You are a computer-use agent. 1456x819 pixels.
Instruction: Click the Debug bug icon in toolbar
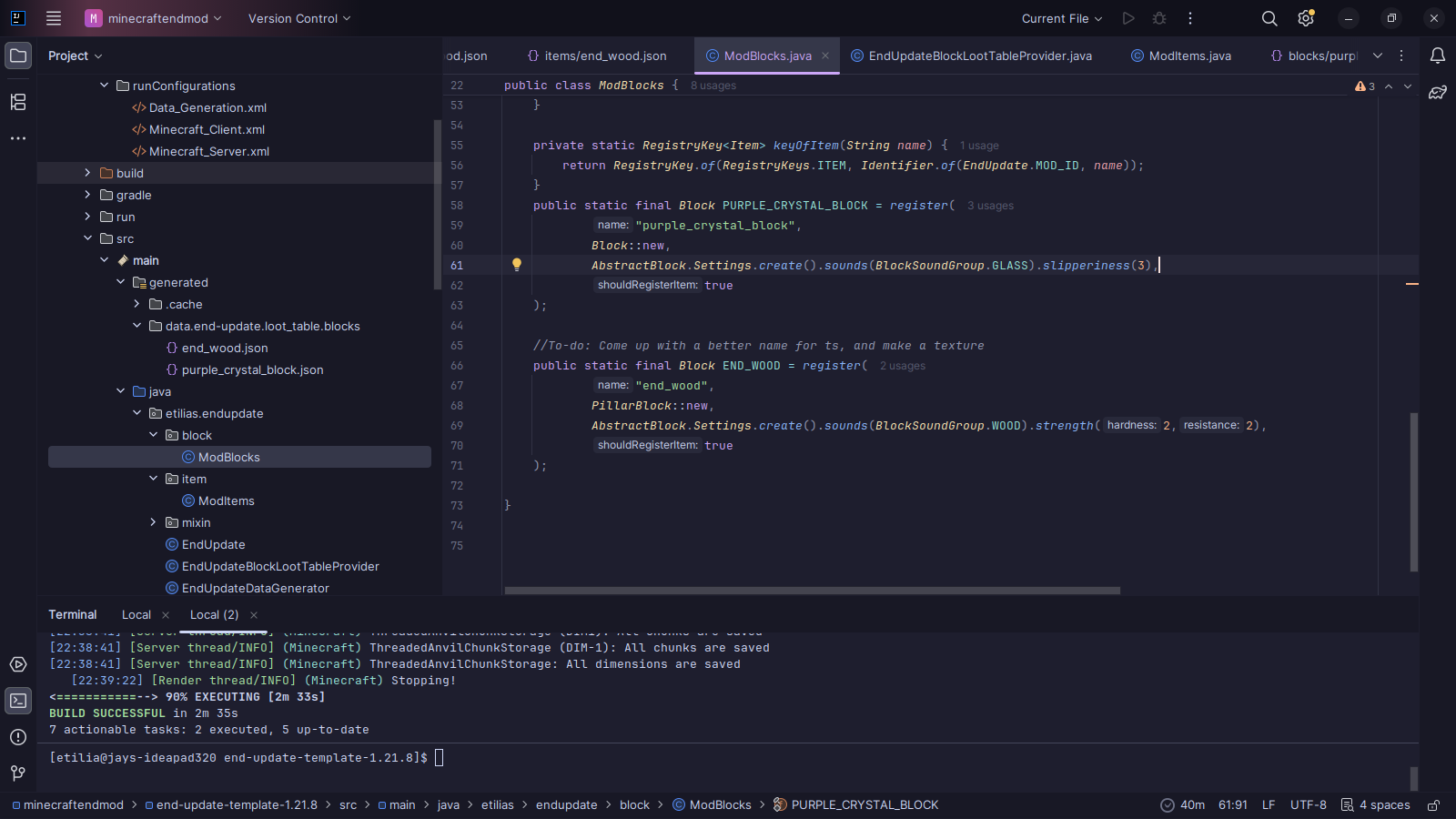(1159, 18)
